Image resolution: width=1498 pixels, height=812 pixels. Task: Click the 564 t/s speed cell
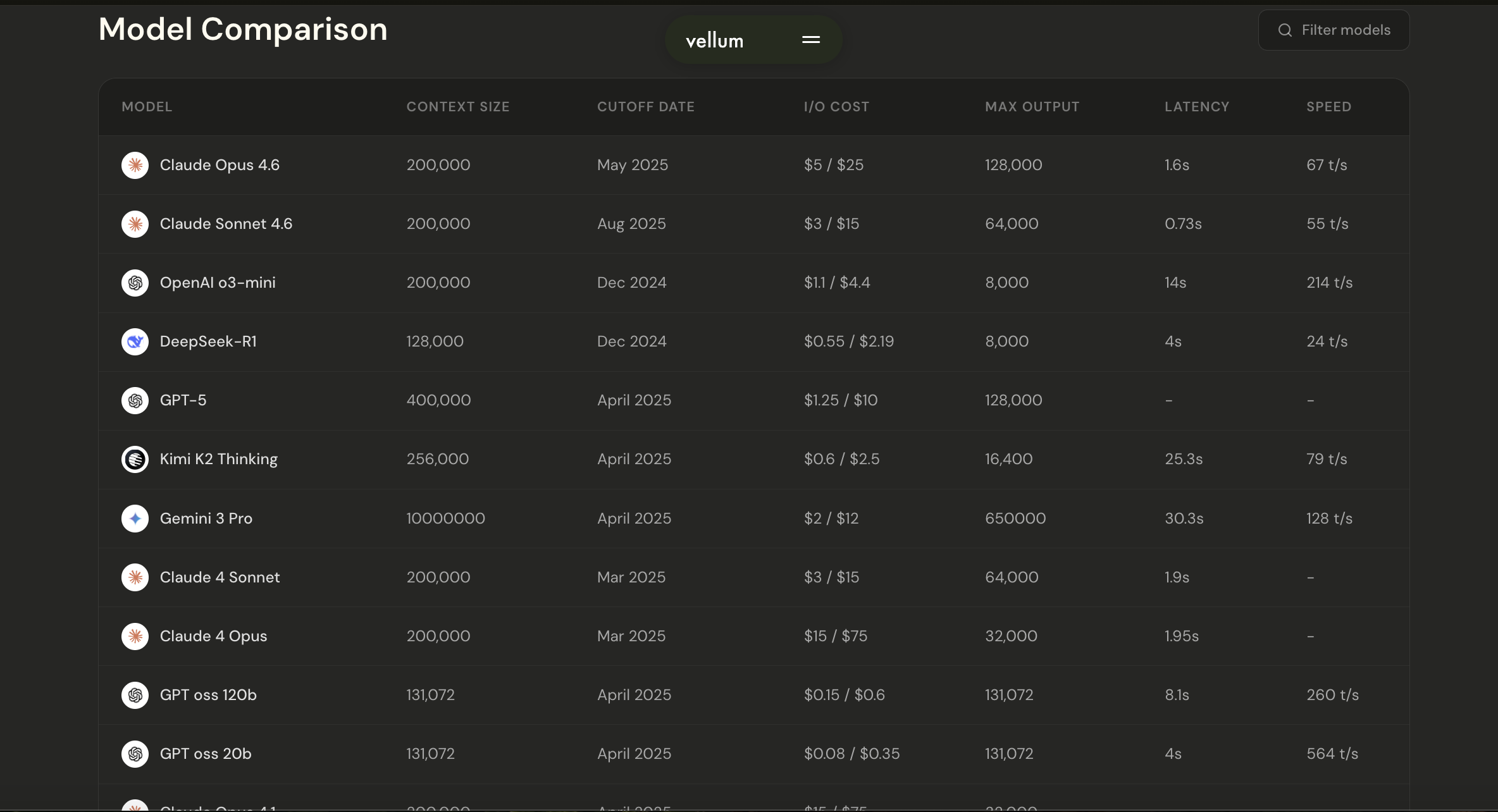click(x=1332, y=754)
